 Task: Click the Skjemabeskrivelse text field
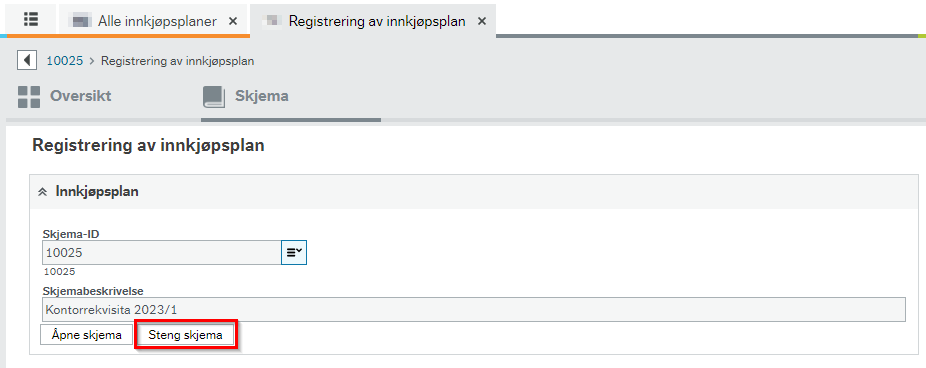tap(474, 309)
